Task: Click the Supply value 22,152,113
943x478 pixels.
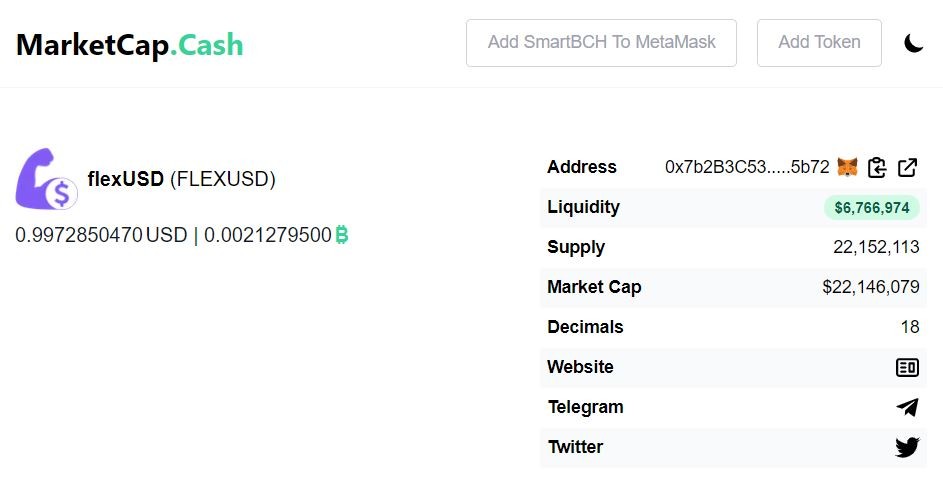Action: click(x=876, y=247)
